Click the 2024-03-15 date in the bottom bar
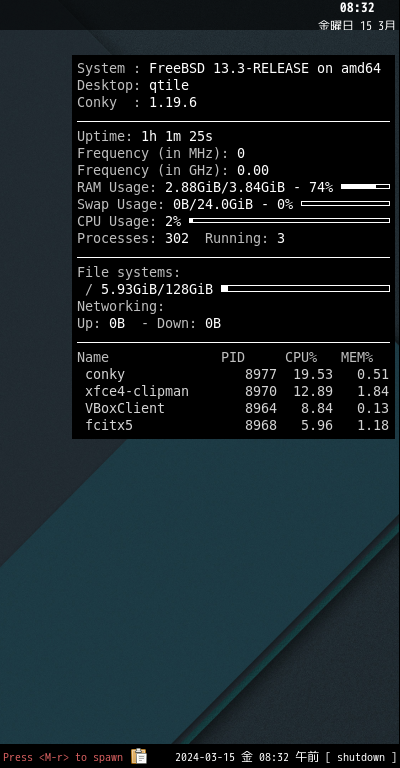This screenshot has height=768, width=400. (x=205, y=757)
